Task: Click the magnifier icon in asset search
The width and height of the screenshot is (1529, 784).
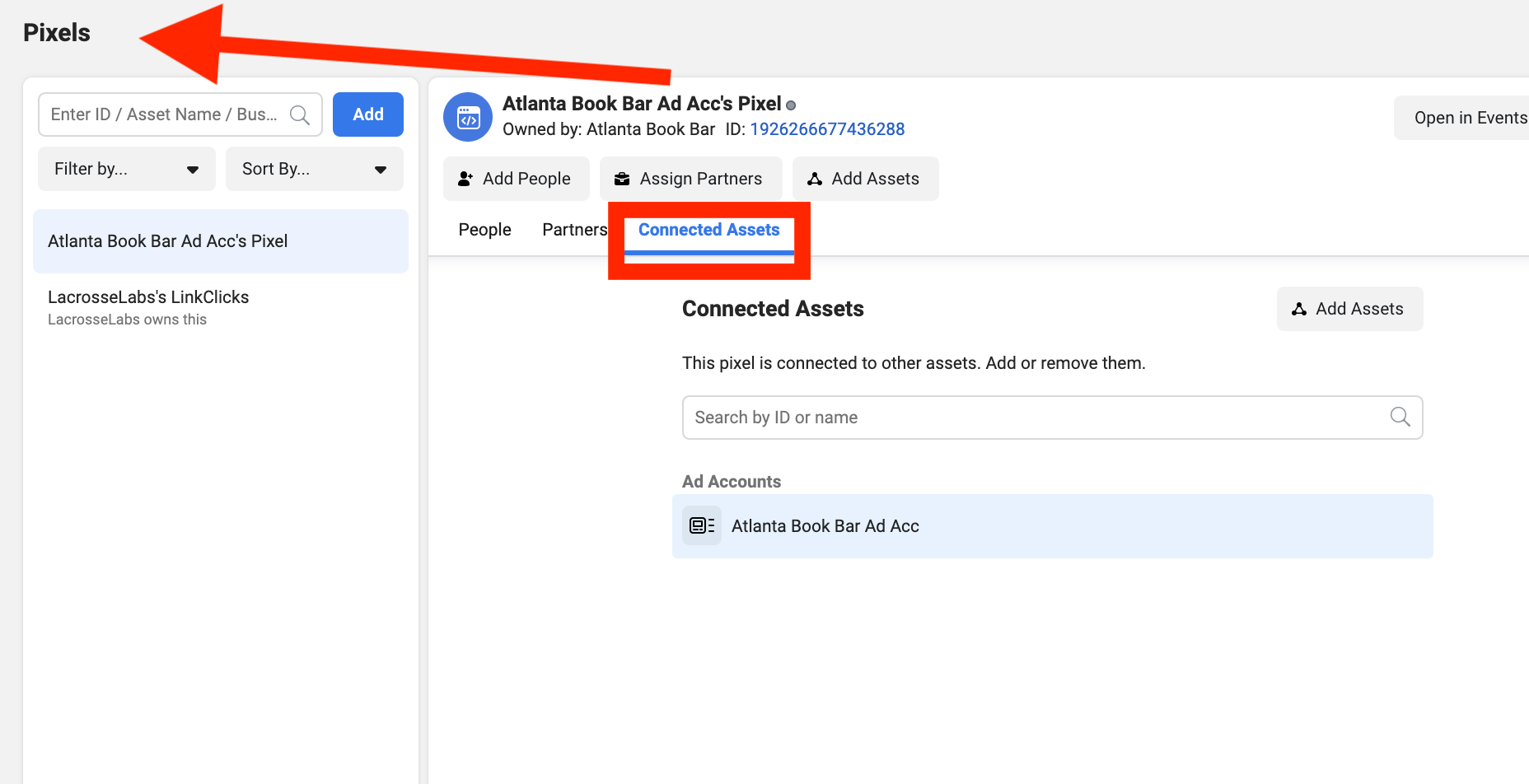Action: [300, 115]
